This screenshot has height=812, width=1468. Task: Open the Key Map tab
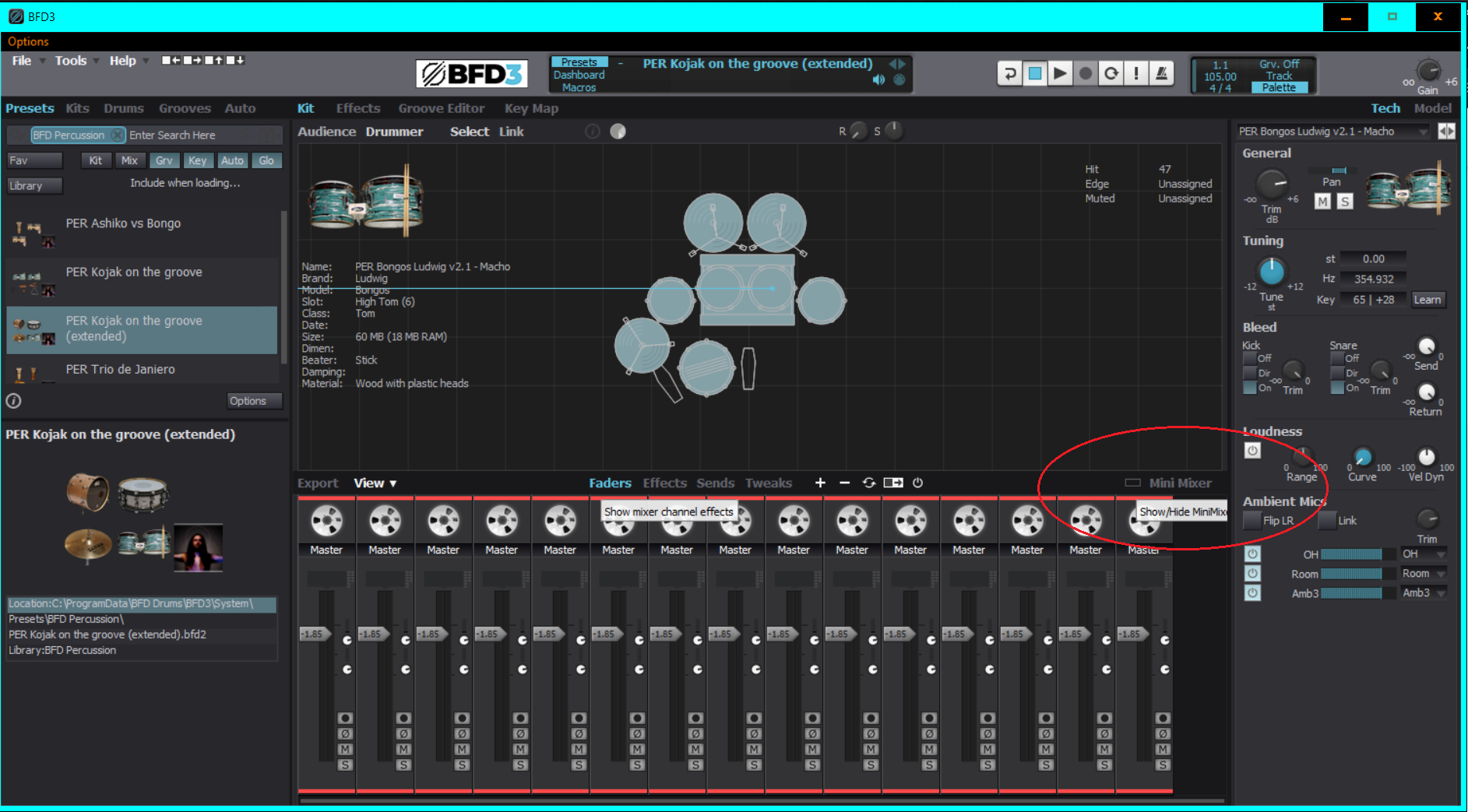[531, 108]
